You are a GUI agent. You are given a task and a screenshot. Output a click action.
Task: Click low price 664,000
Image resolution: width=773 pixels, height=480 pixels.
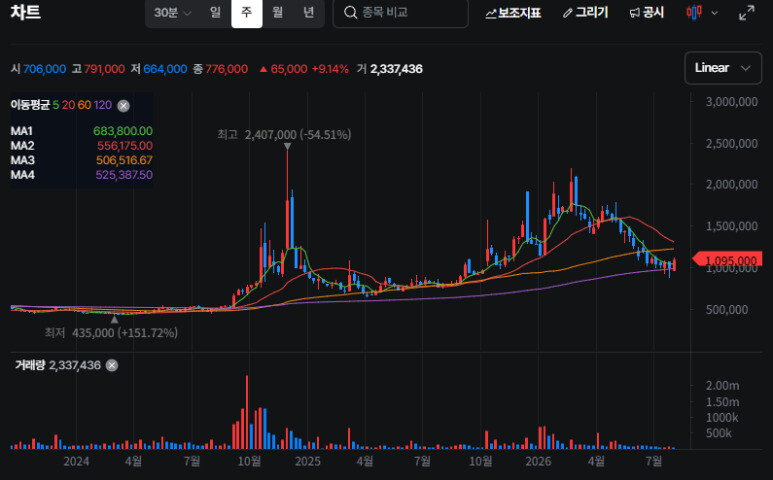pos(165,69)
